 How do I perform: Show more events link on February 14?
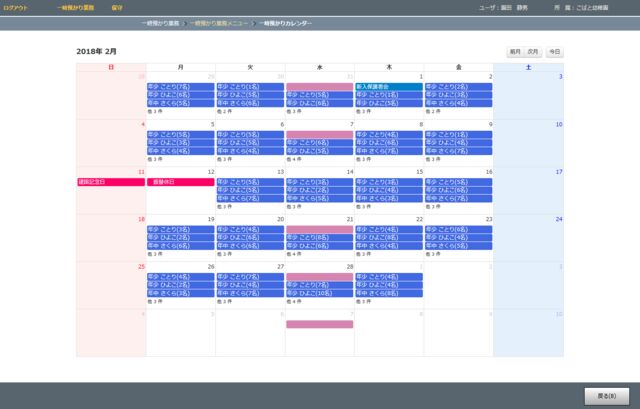click(294, 207)
